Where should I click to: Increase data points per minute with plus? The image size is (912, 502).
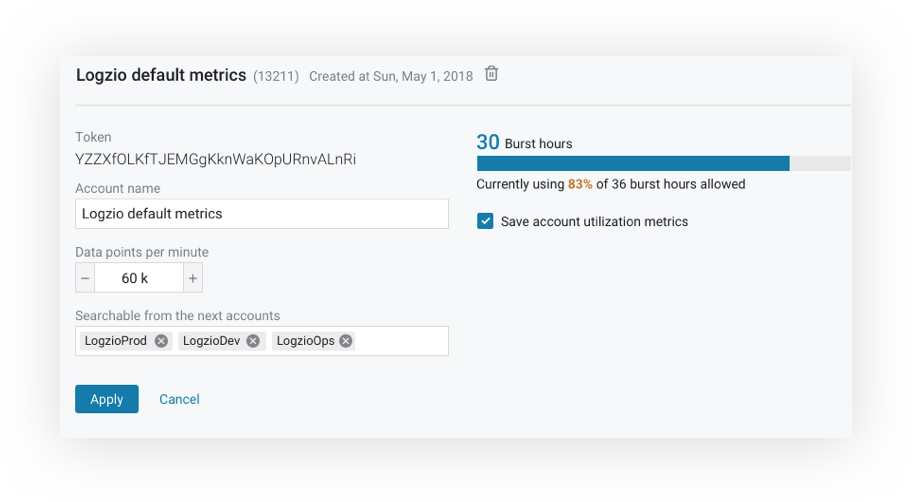point(193,278)
